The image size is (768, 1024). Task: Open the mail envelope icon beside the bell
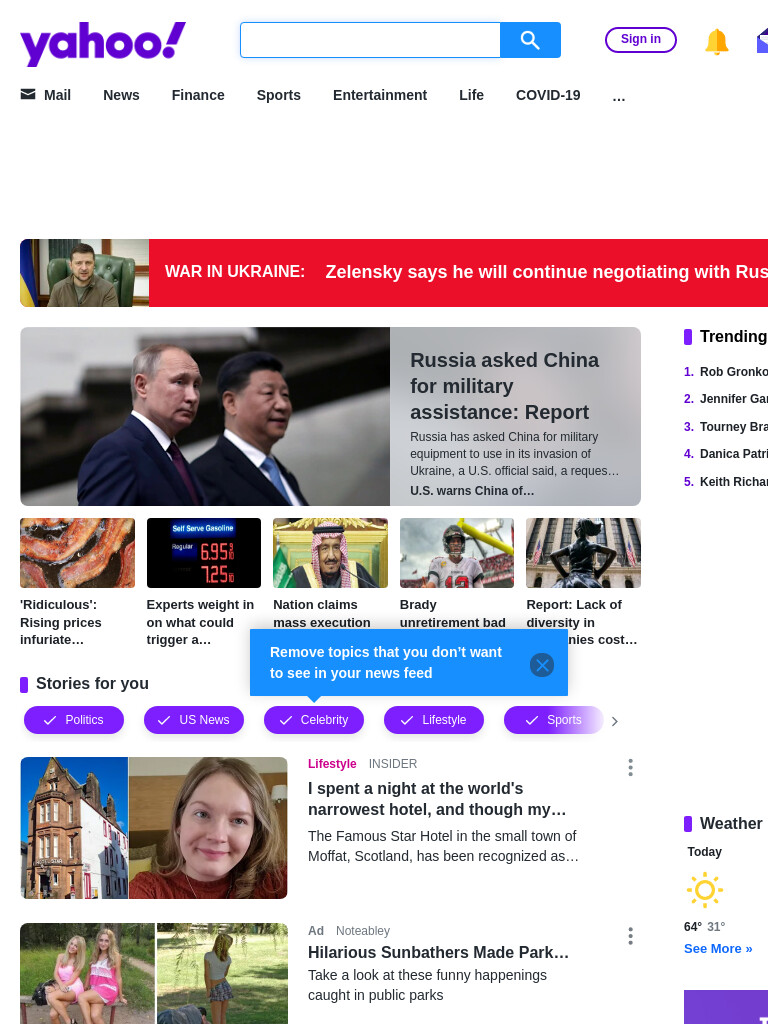coord(762,40)
